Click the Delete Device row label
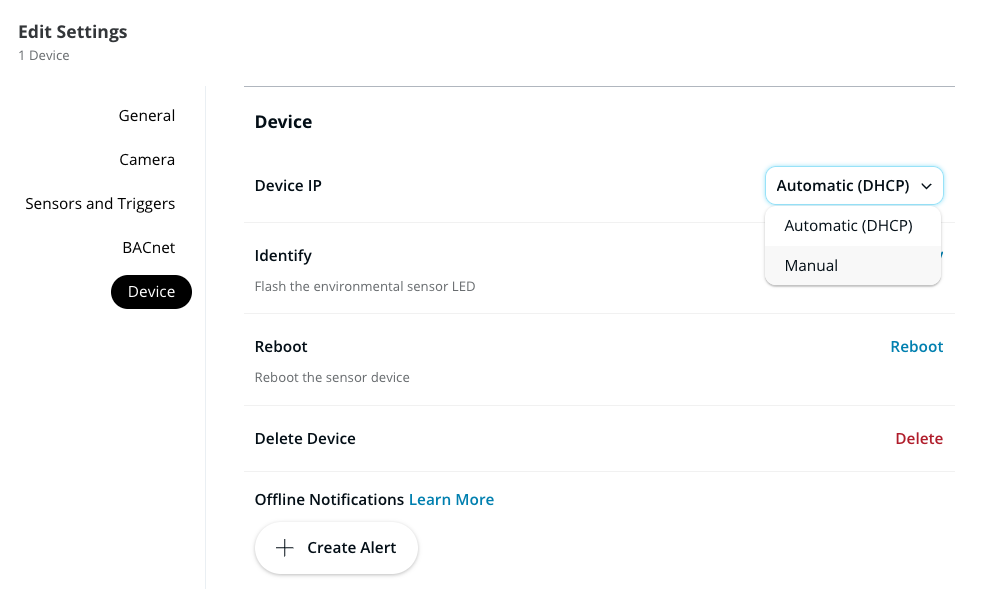 point(305,439)
